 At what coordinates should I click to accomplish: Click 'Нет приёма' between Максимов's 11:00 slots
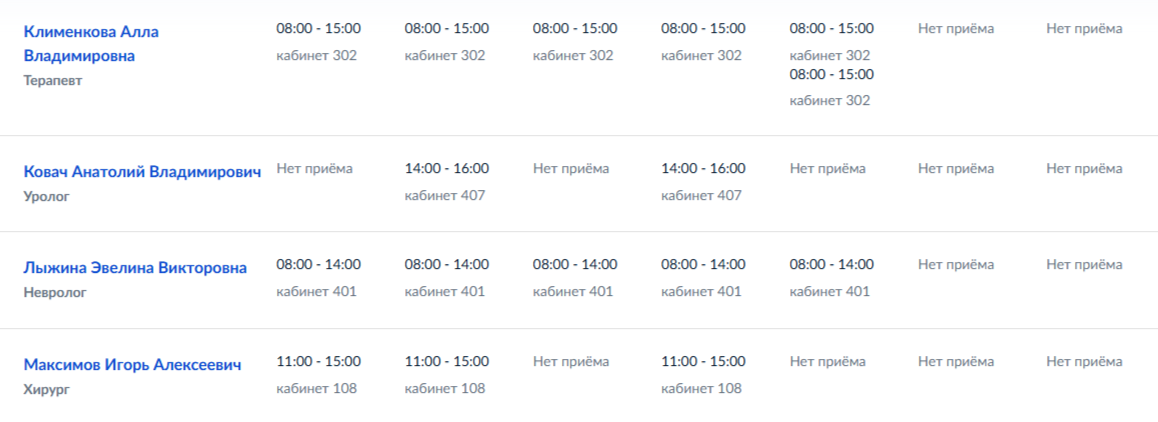tap(571, 361)
